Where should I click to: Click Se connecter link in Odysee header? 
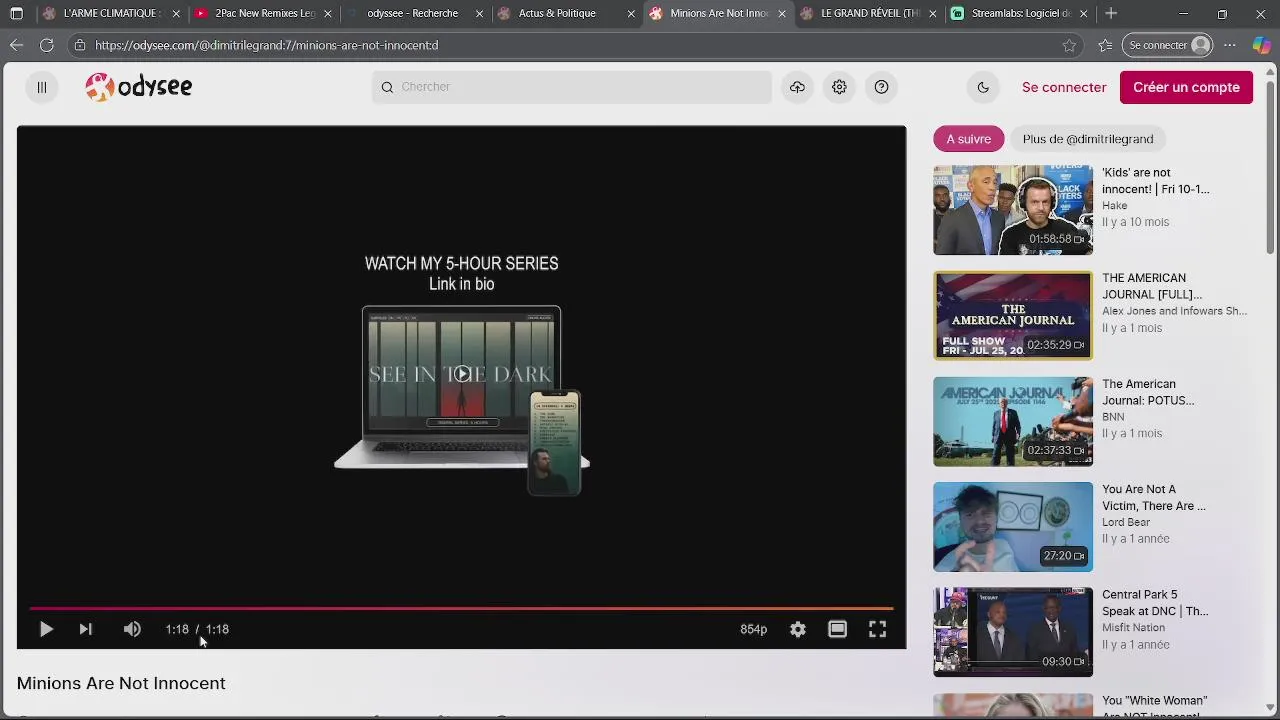(x=1064, y=87)
